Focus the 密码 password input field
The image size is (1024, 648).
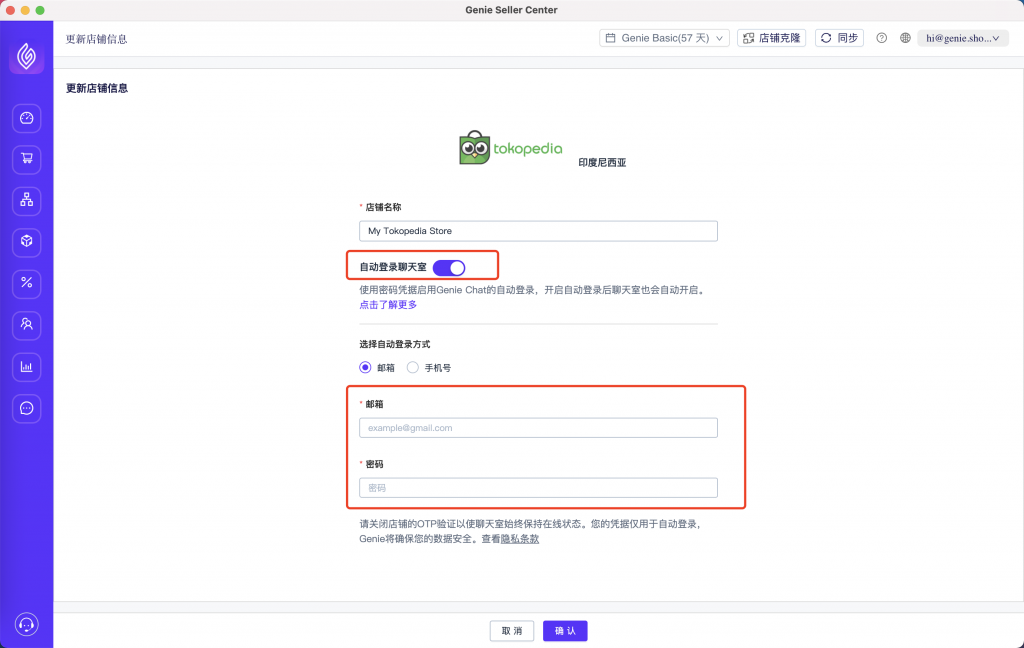click(538, 488)
